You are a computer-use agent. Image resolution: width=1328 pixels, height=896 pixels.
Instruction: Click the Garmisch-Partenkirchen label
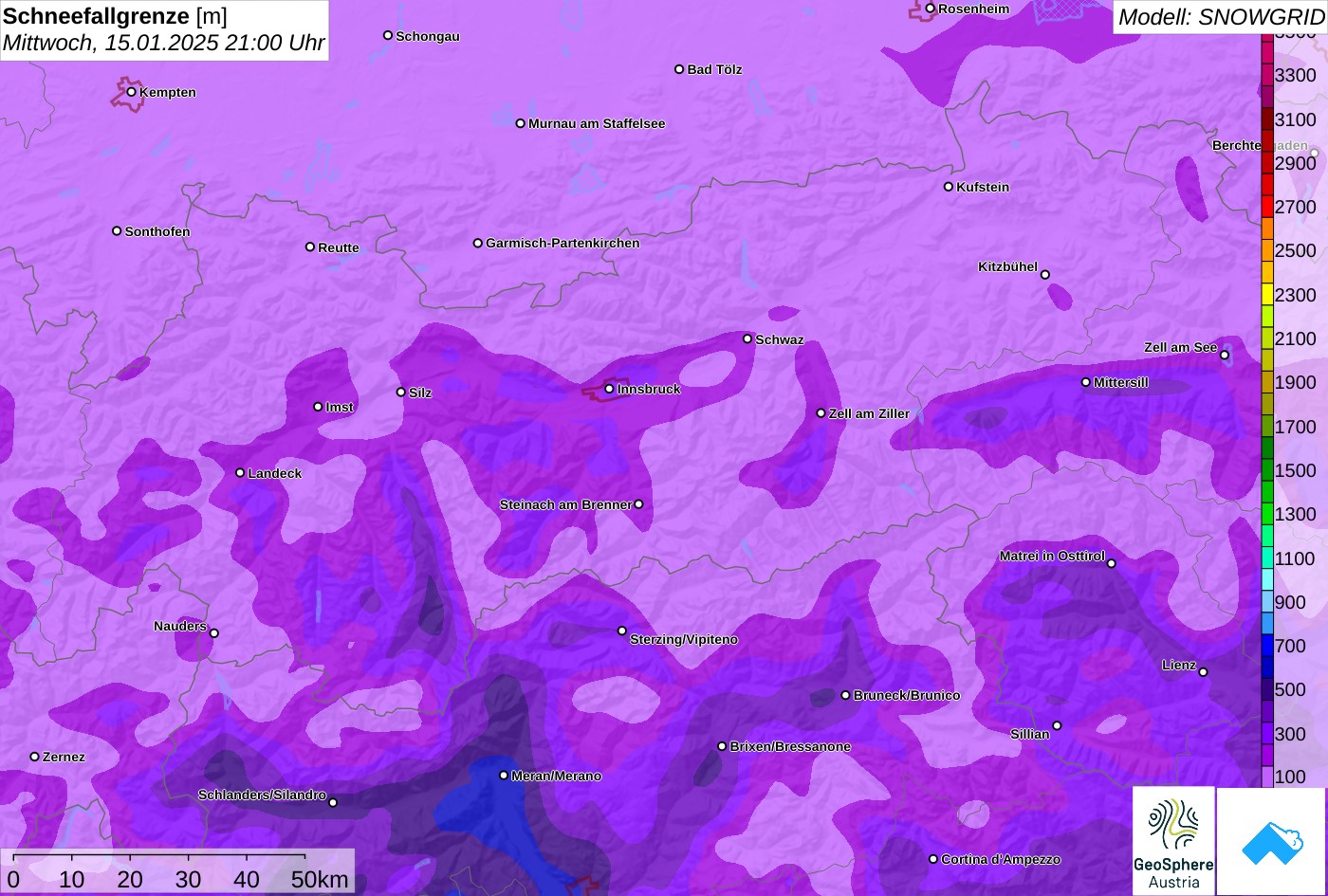coord(563,243)
